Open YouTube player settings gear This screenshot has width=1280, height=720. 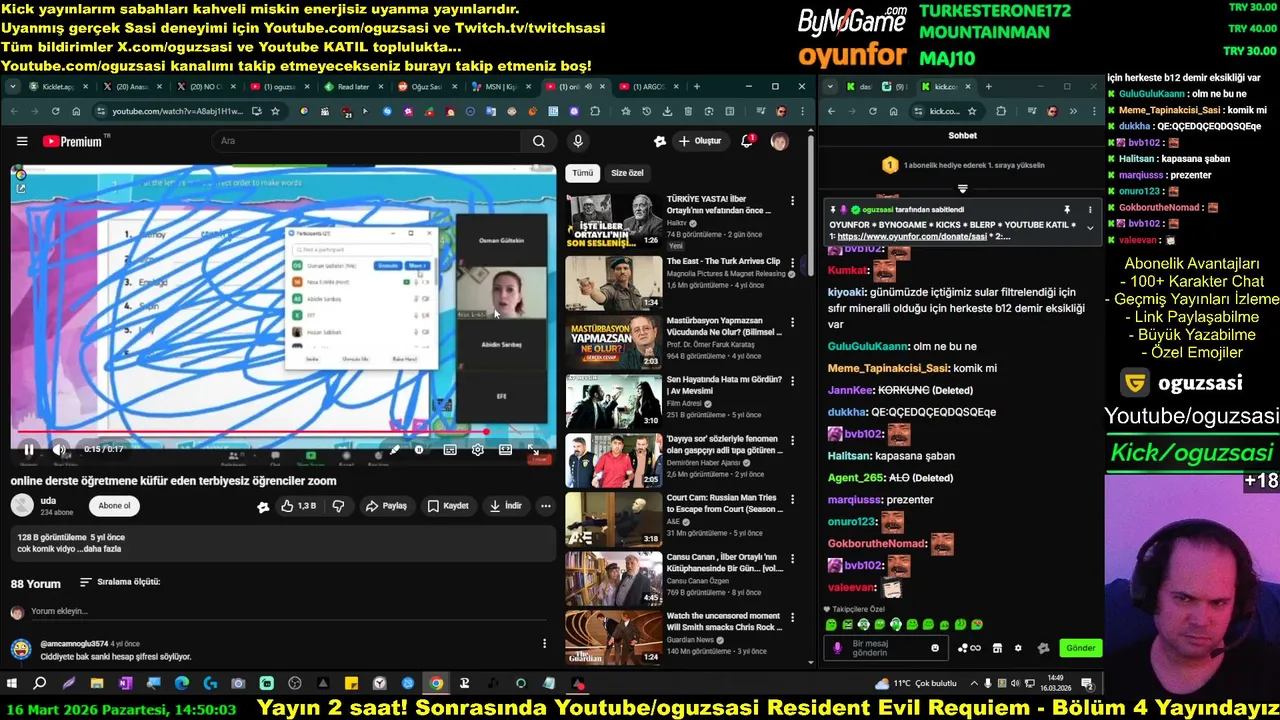(478, 450)
